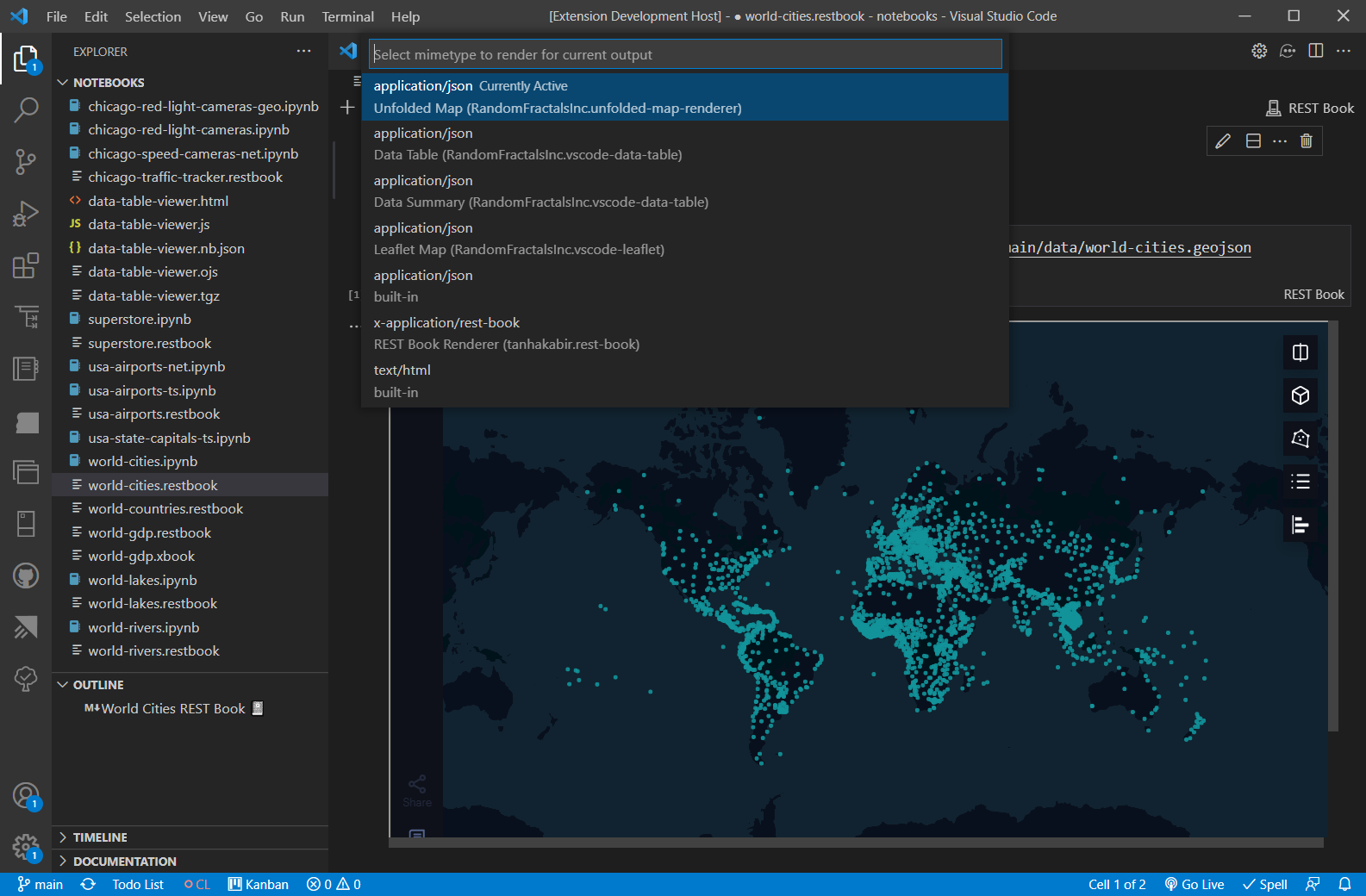Open Todo List from status bar
Viewport: 1366px width, 896px height.
pos(138,884)
